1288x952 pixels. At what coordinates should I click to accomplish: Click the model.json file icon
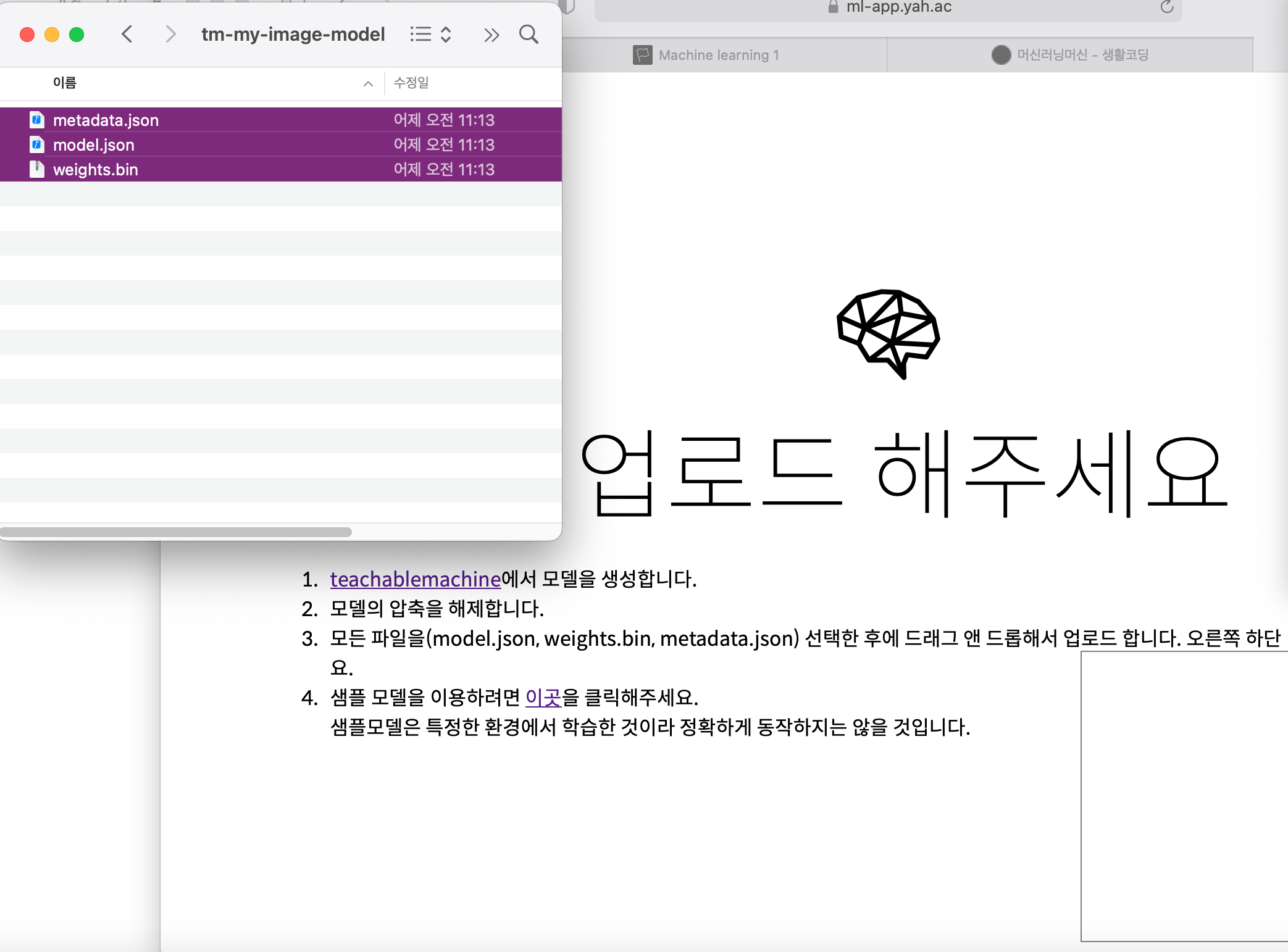pyautogui.click(x=37, y=144)
